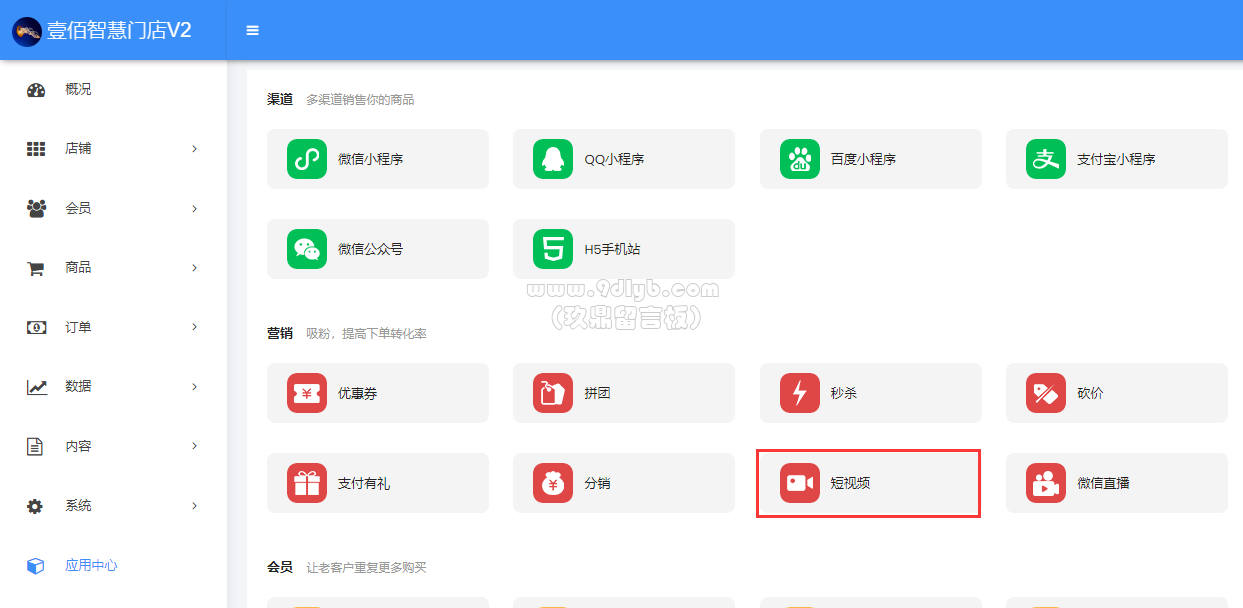Click the QQ小程序 penguin icon
Image resolution: width=1243 pixels, height=608 pixels.
pos(553,159)
